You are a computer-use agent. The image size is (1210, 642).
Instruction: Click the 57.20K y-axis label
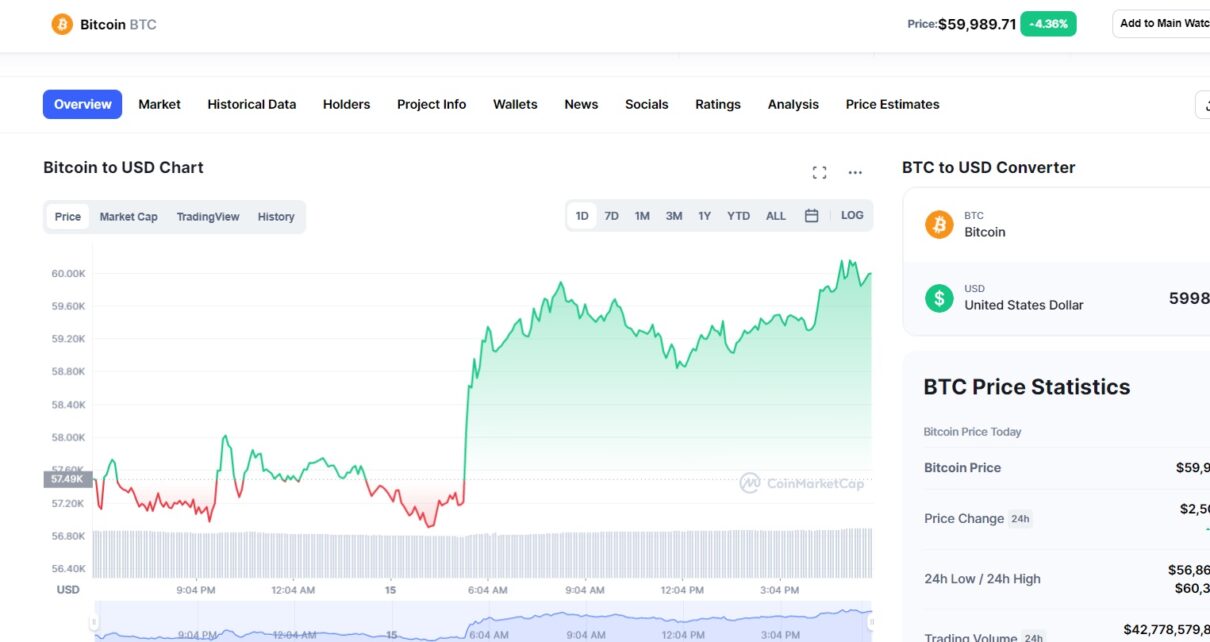[x=68, y=504]
